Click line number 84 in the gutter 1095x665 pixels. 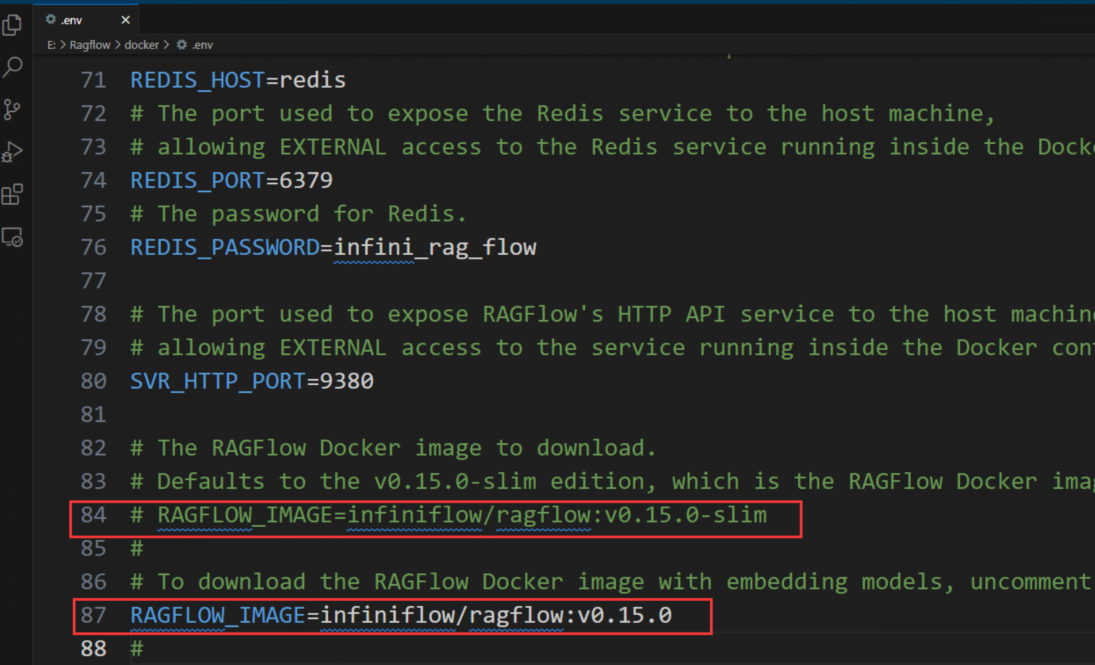(x=93, y=515)
